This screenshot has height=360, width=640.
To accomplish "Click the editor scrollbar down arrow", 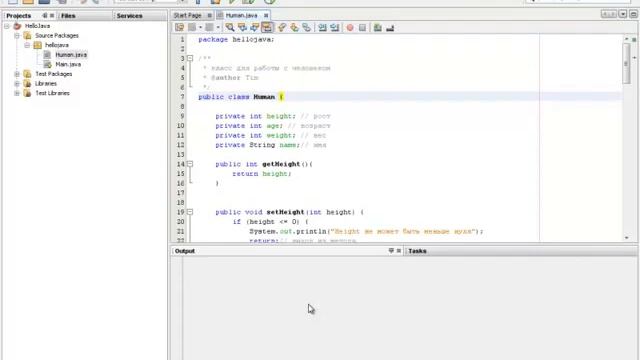I will (627, 238).
